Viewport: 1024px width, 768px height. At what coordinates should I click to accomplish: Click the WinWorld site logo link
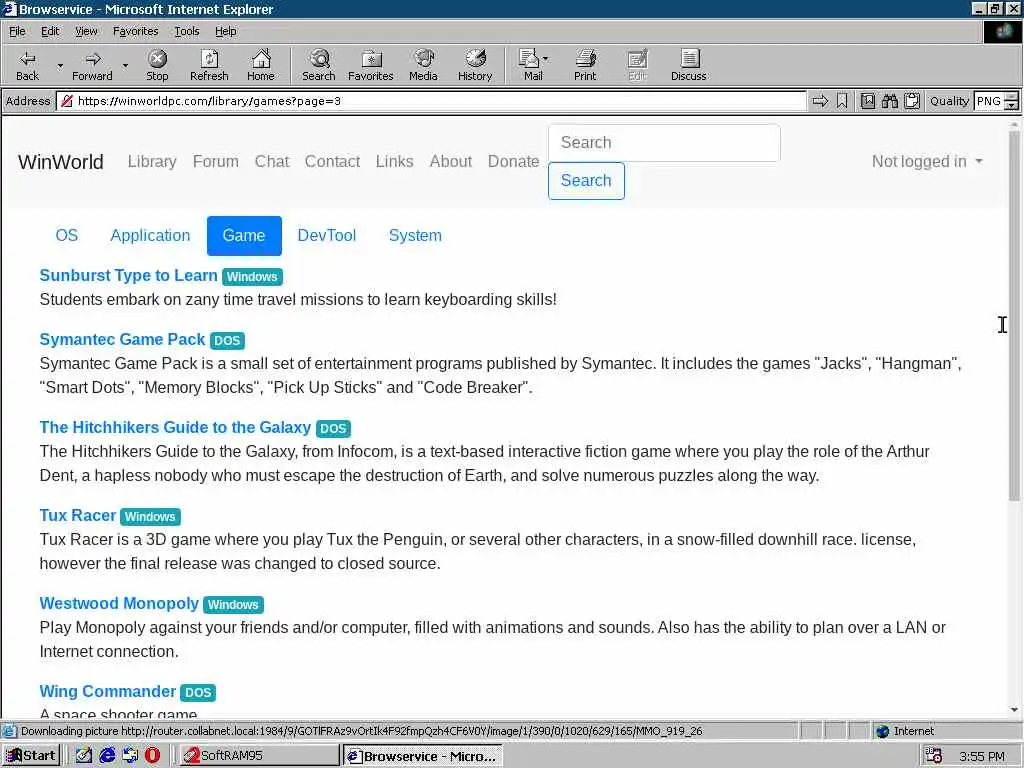pyautogui.click(x=61, y=162)
